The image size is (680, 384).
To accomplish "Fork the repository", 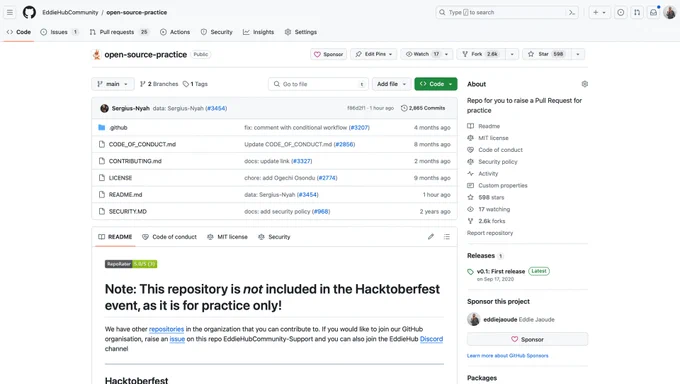I will tap(481, 54).
